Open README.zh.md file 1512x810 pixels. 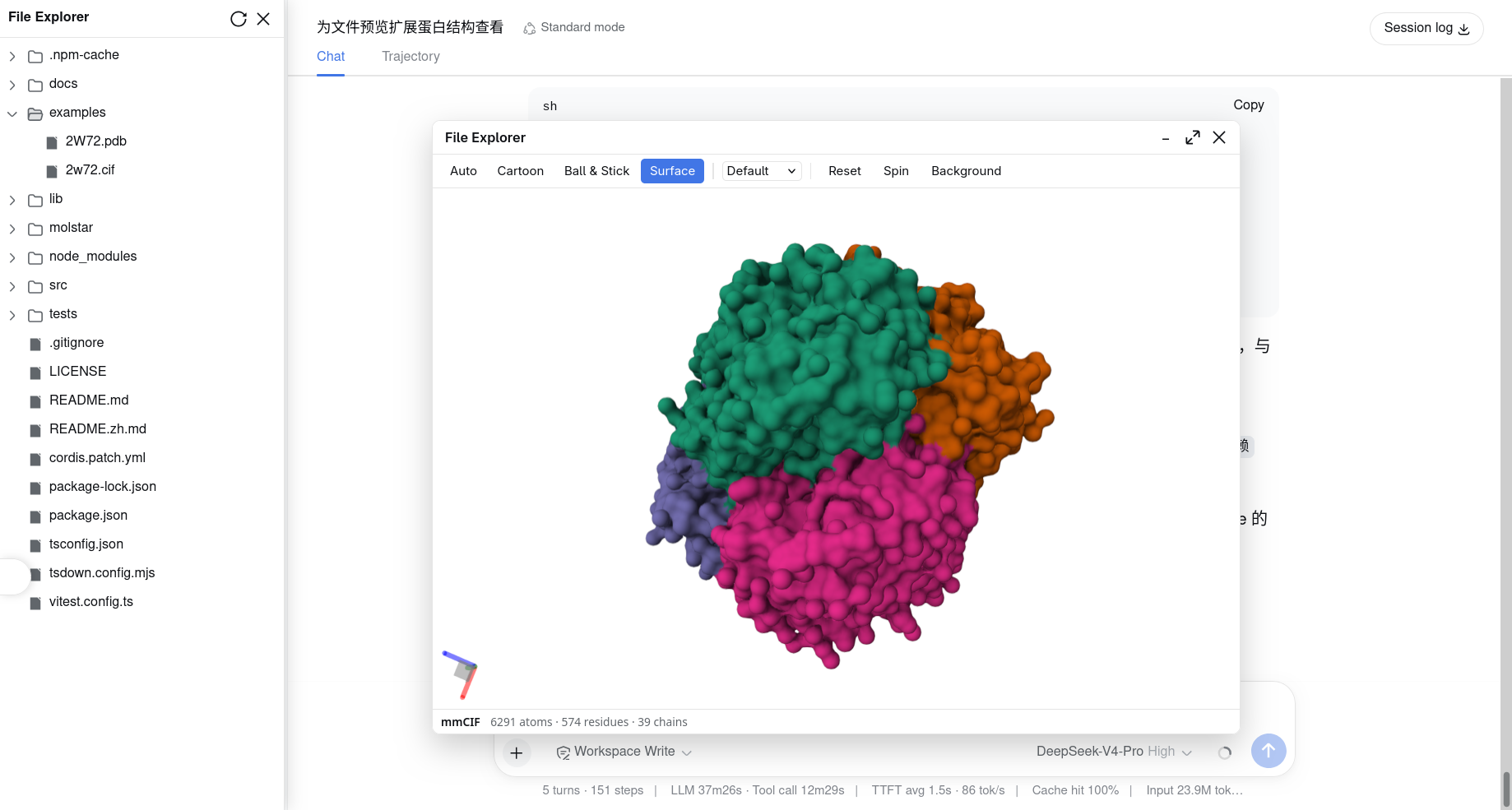click(x=98, y=429)
